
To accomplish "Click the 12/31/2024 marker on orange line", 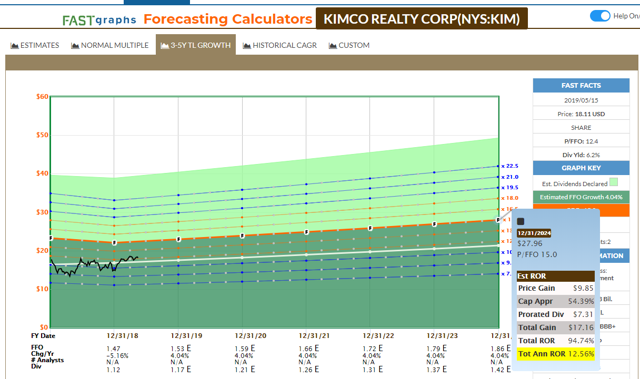I will 498,220.
